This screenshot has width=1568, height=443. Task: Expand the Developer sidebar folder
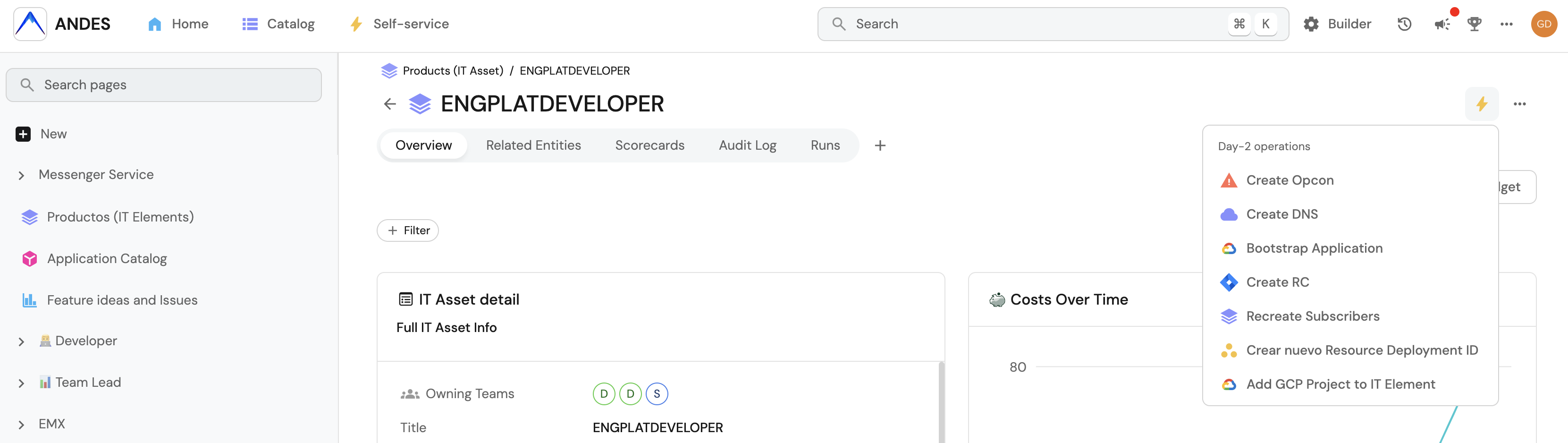(21, 342)
